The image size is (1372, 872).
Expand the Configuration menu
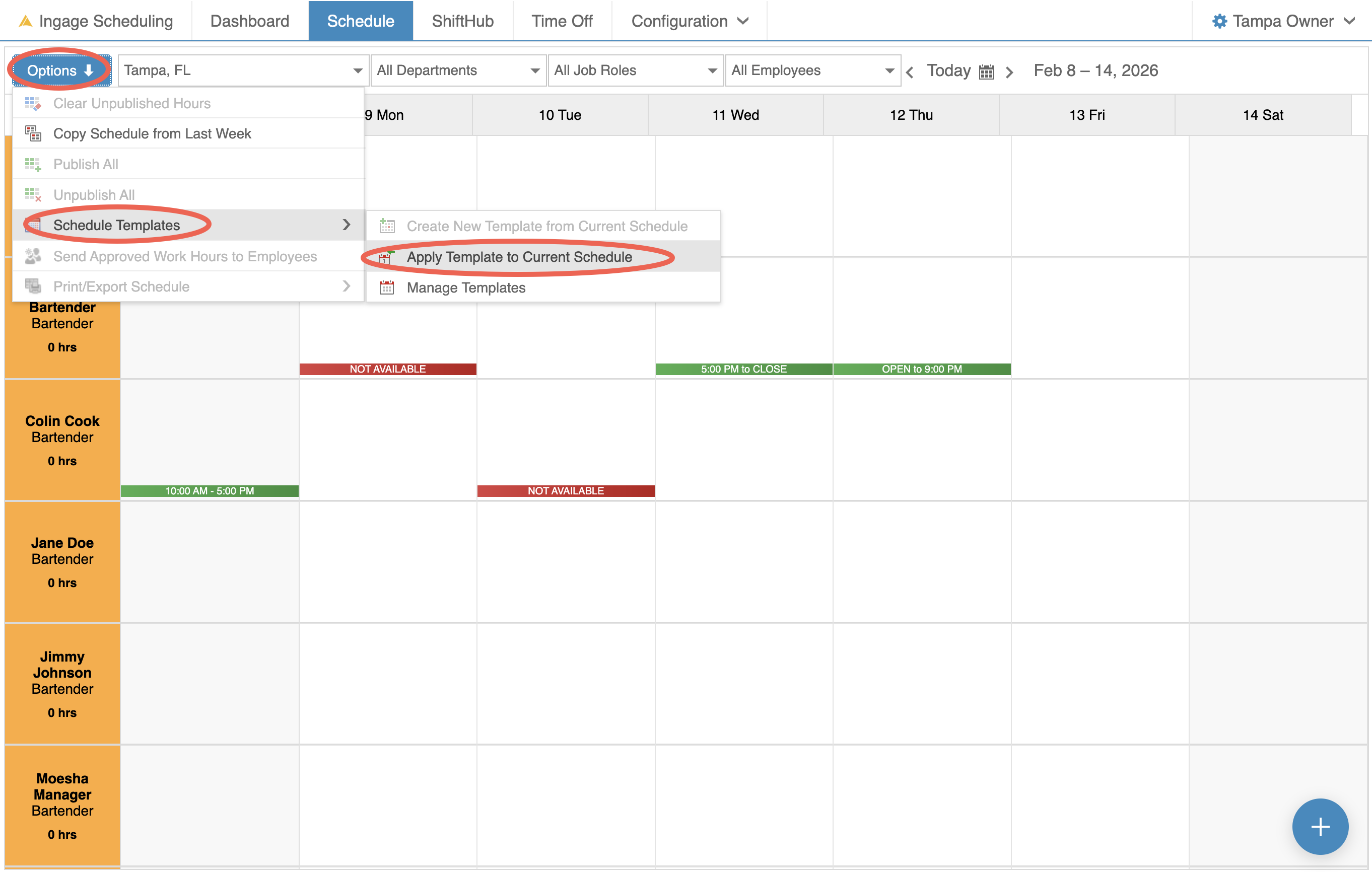pyautogui.click(x=689, y=21)
